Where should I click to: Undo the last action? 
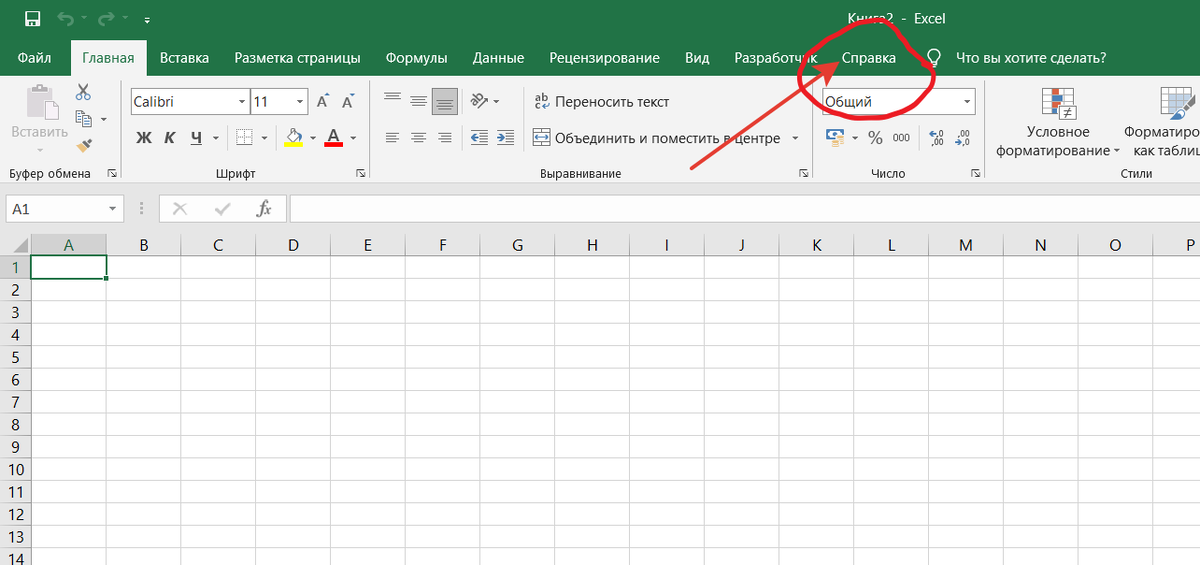pyautogui.click(x=67, y=19)
